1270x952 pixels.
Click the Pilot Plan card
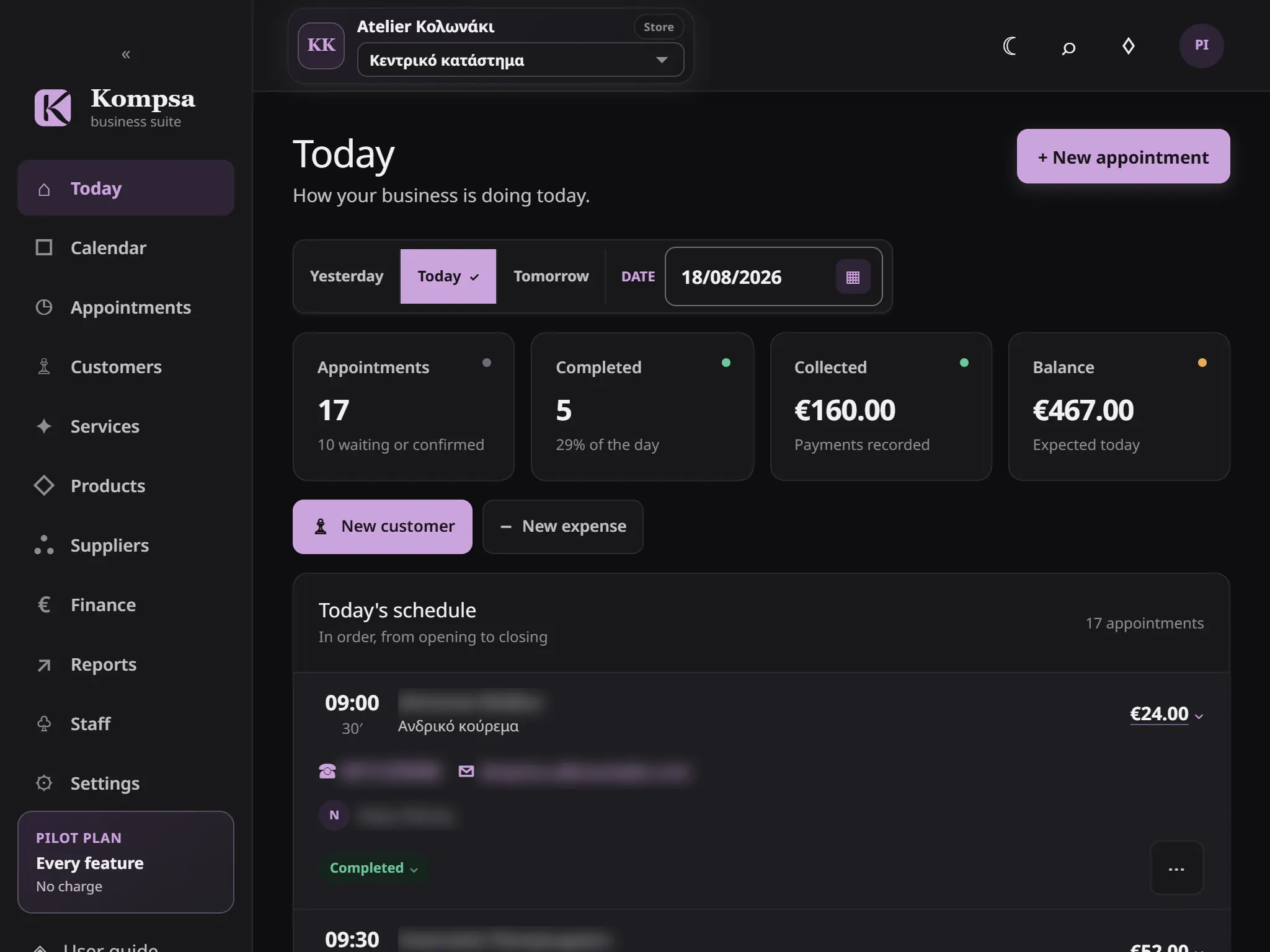126,862
